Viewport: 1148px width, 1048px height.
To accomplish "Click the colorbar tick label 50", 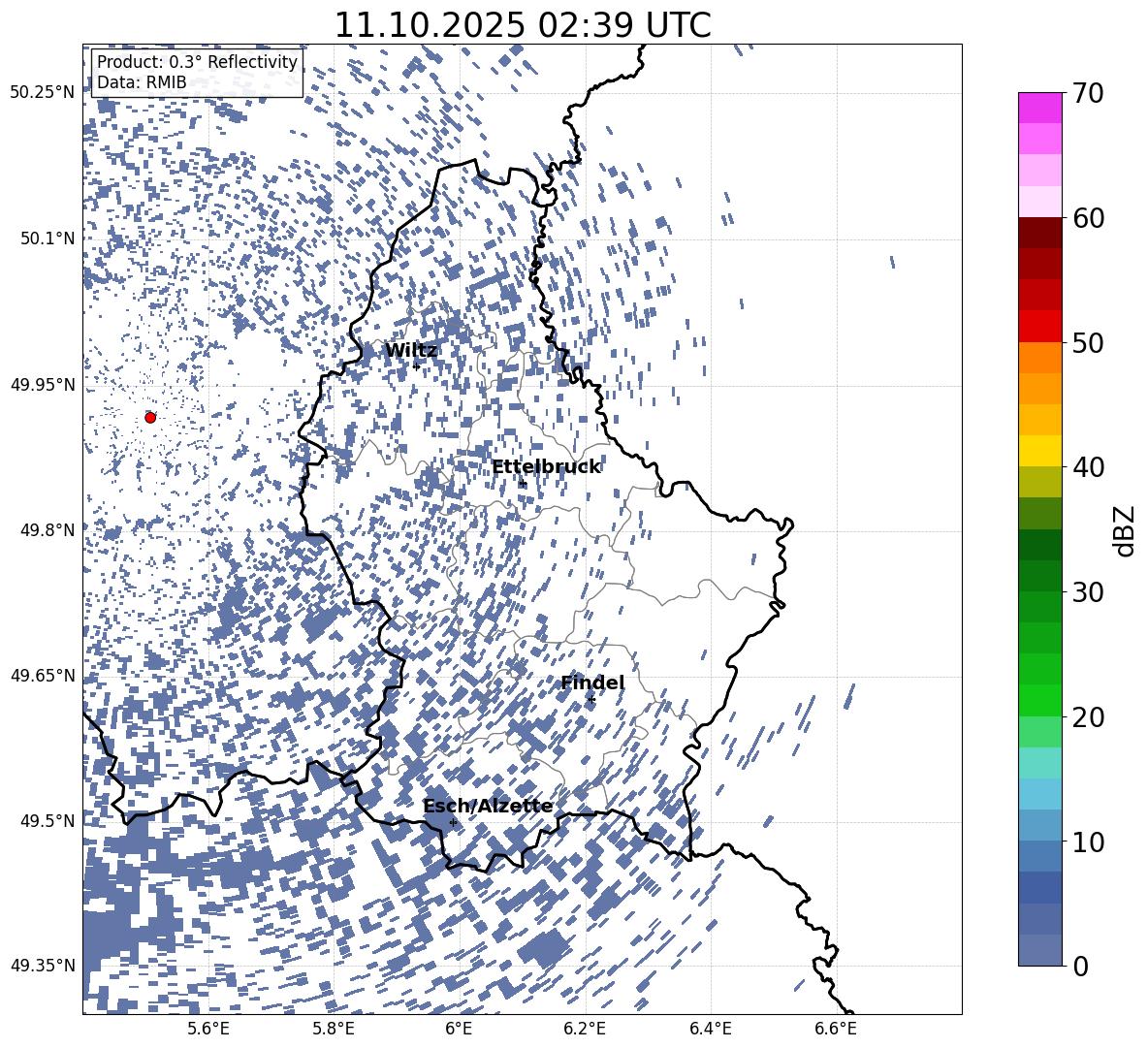I will coord(1088,342).
